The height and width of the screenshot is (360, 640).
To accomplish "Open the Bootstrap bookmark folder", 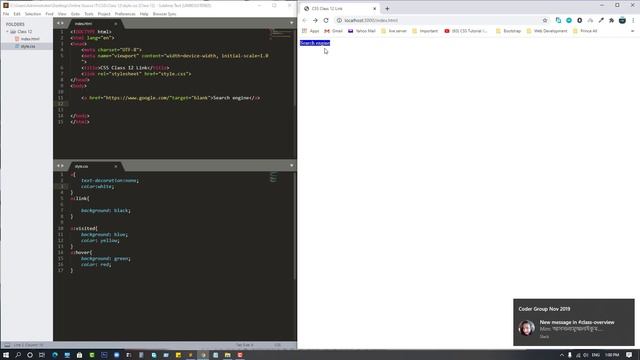I will tap(508, 31).
